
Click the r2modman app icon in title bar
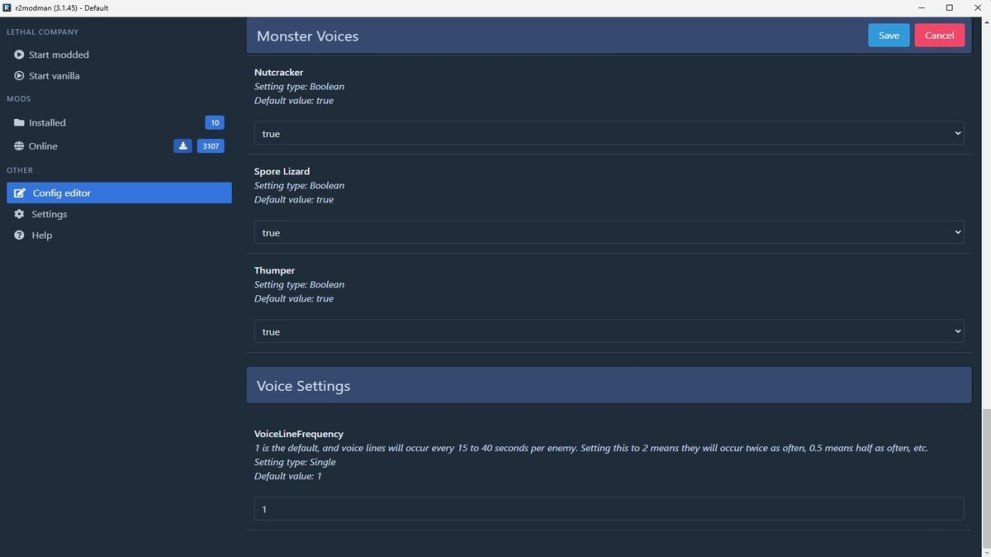click(x=7, y=7)
